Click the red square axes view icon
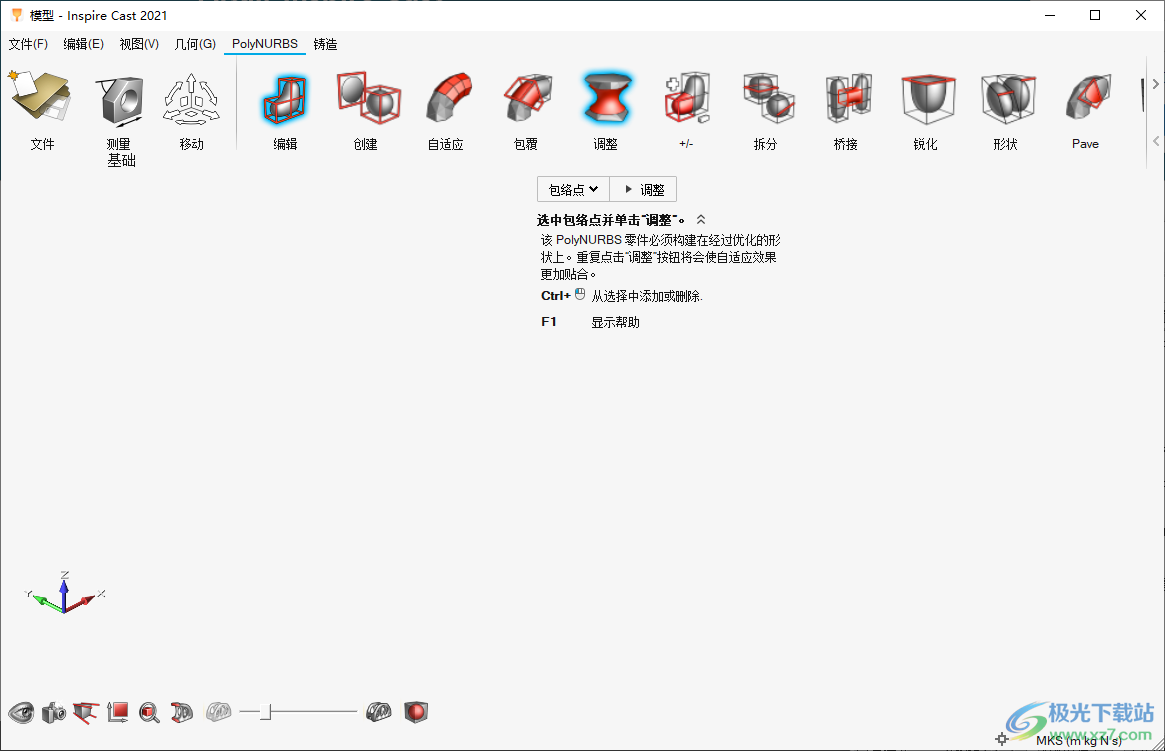This screenshot has height=751, width=1165. [x=117, y=712]
